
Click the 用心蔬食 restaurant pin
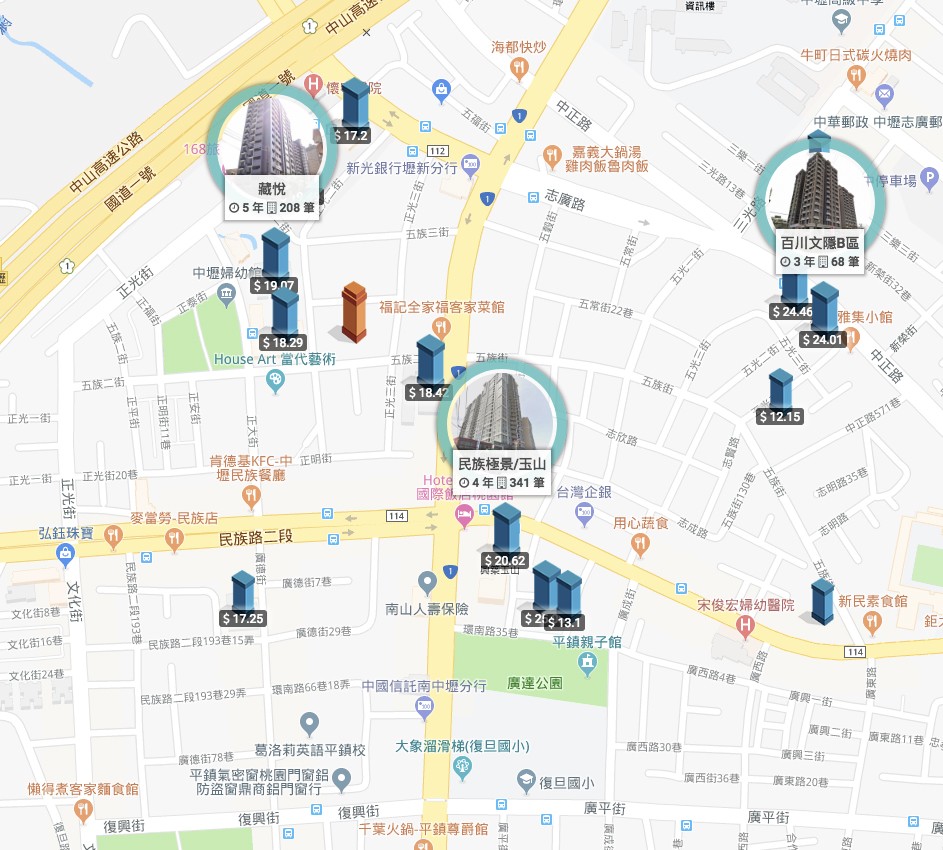tap(640, 545)
